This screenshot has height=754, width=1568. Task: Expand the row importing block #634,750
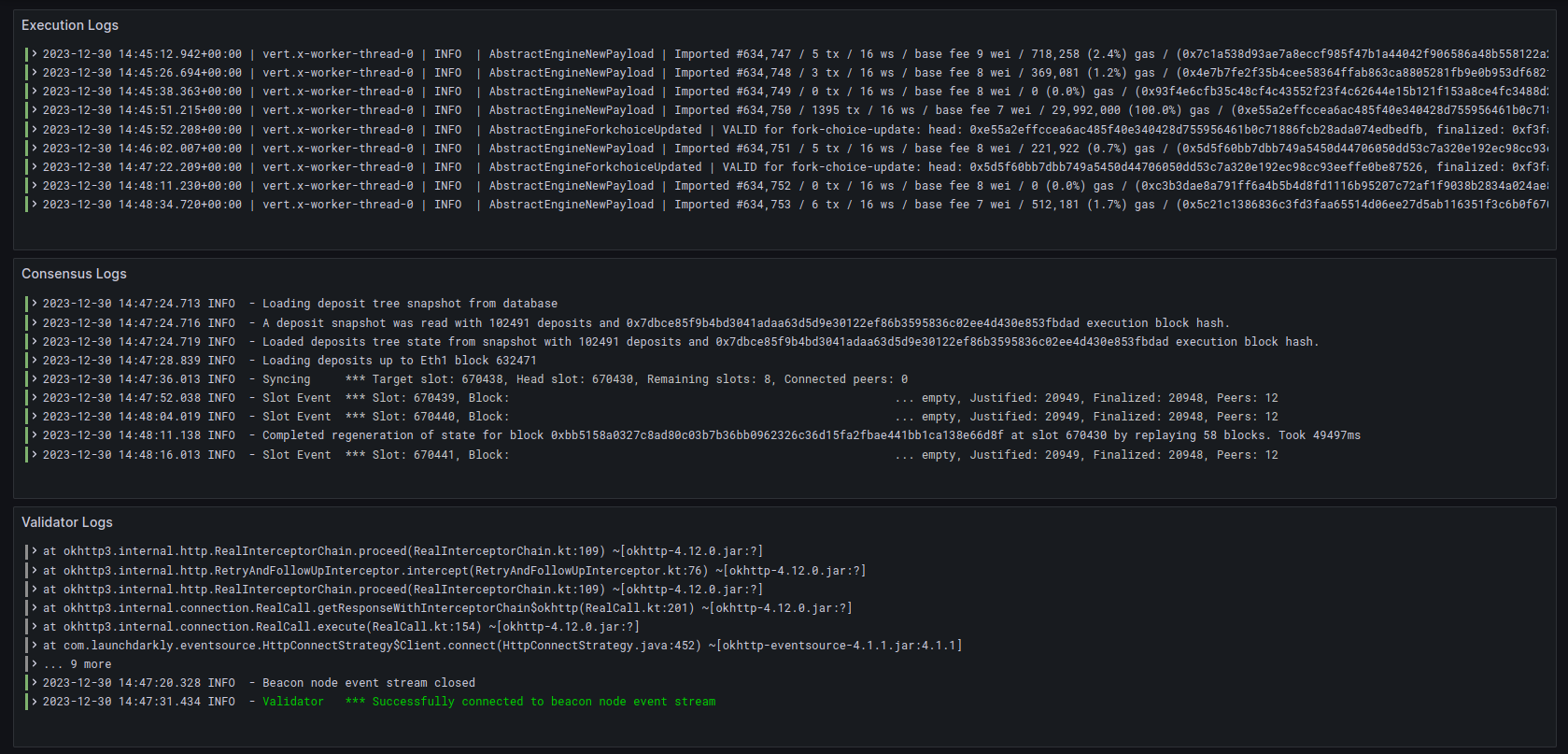35,110
